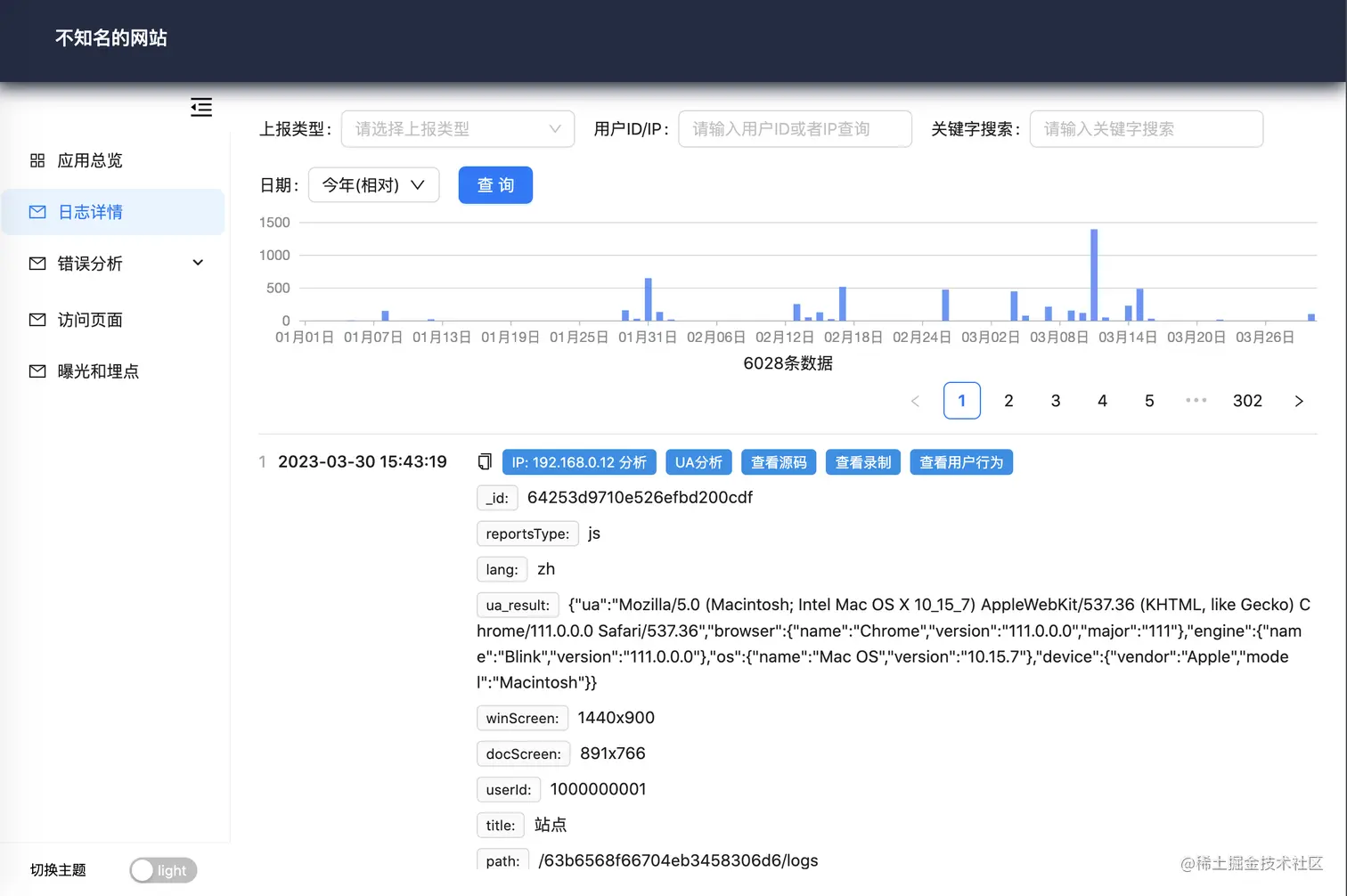Expand the 错误分析 submenu chevron
This screenshot has width=1347, height=896.
point(198,263)
